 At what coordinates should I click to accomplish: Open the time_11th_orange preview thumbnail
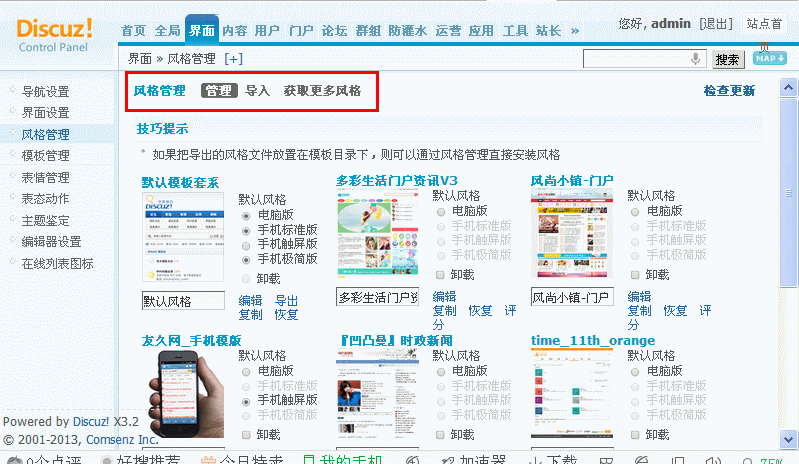[572, 393]
